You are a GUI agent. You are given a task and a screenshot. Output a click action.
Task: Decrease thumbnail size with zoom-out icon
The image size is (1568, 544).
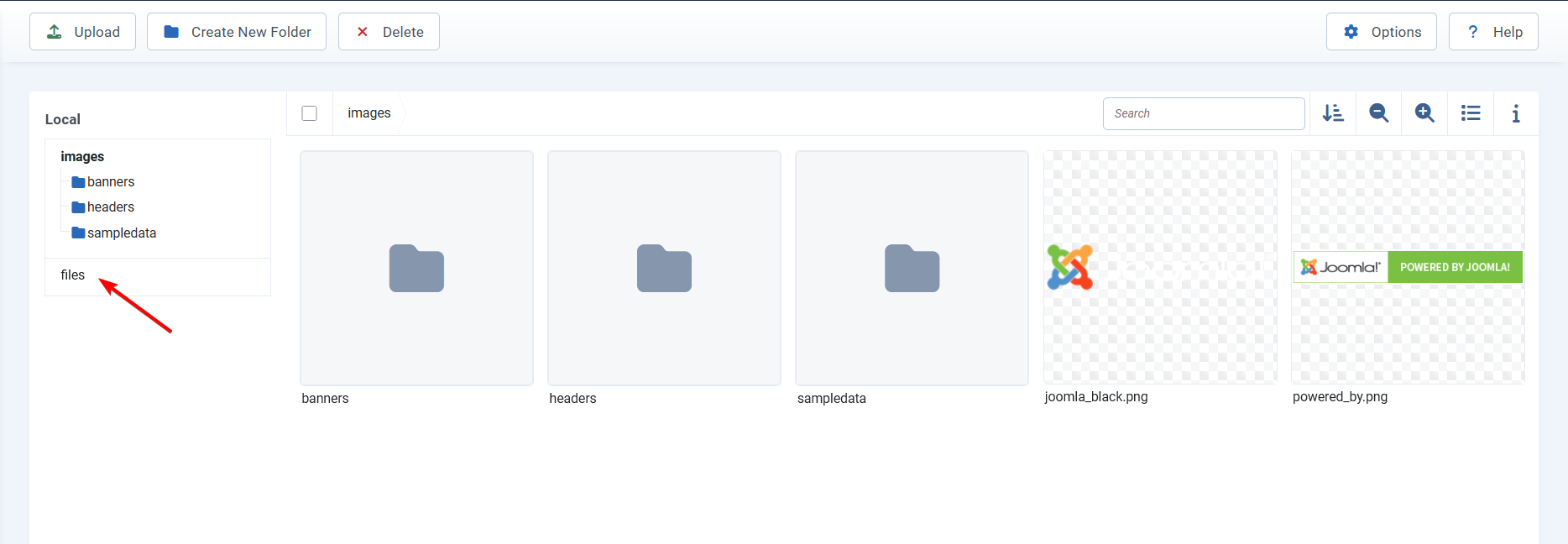[x=1378, y=113]
